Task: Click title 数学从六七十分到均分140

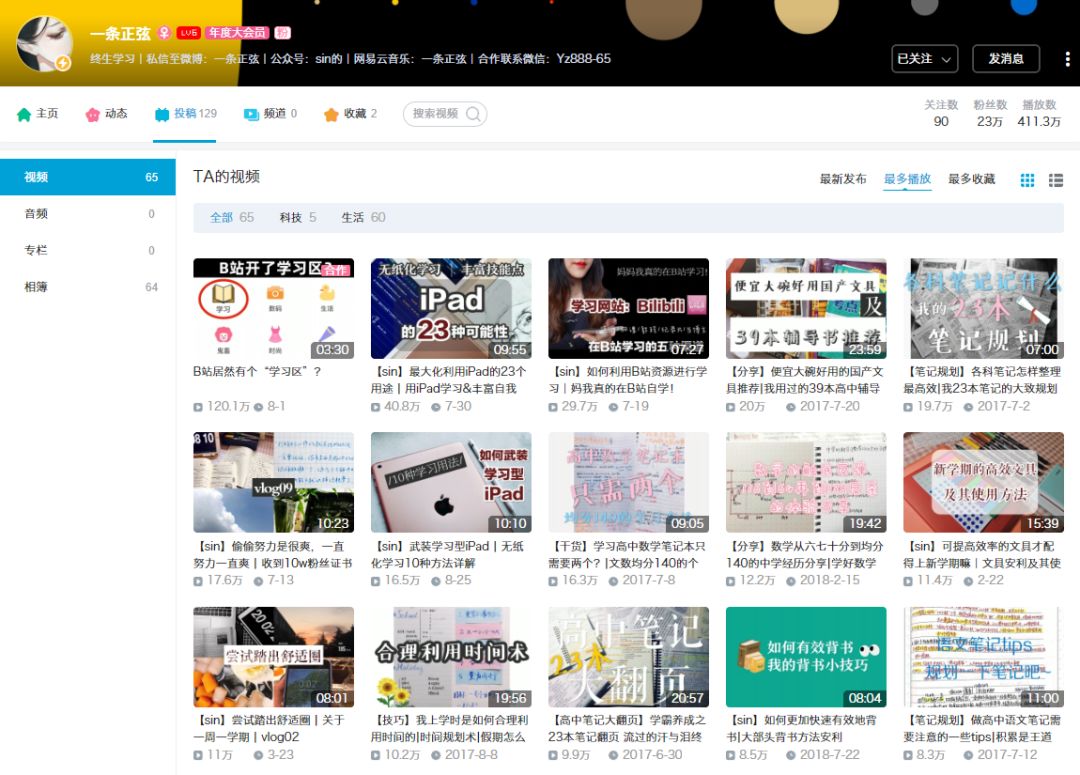Action: (x=804, y=555)
